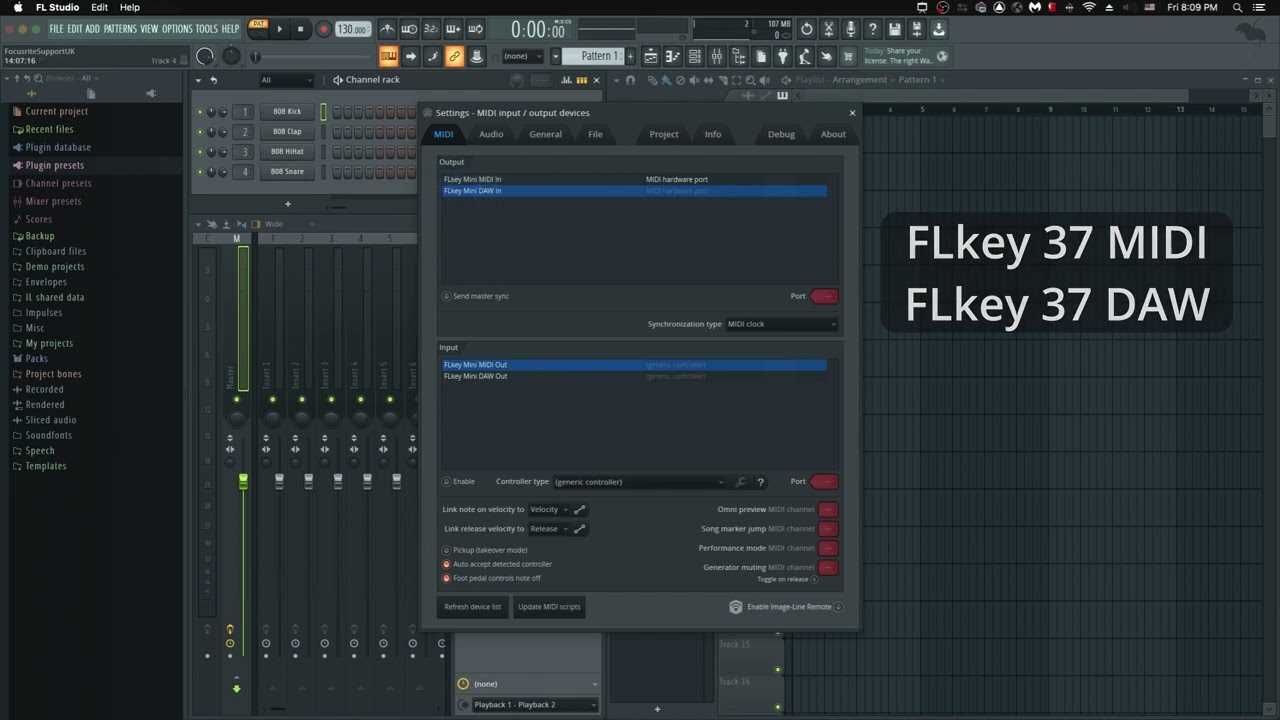Click the Refresh device list button
The width and height of the screenshot is (1280, 720).
point(473,607)
